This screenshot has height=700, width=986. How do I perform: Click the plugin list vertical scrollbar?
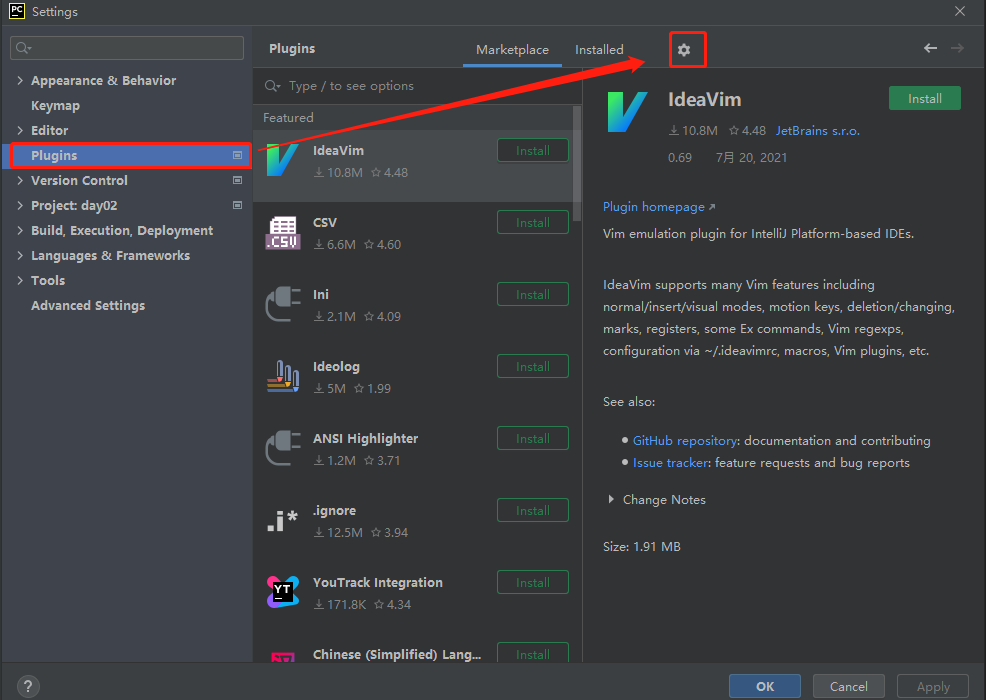pyautogui.click(x=577, y=164)
